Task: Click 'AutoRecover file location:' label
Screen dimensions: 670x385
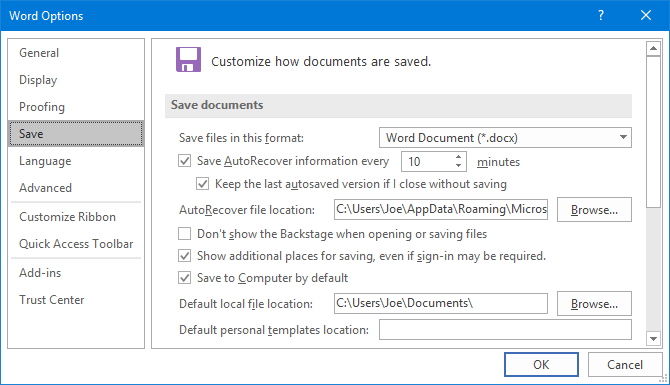Action: pos(247,210)
